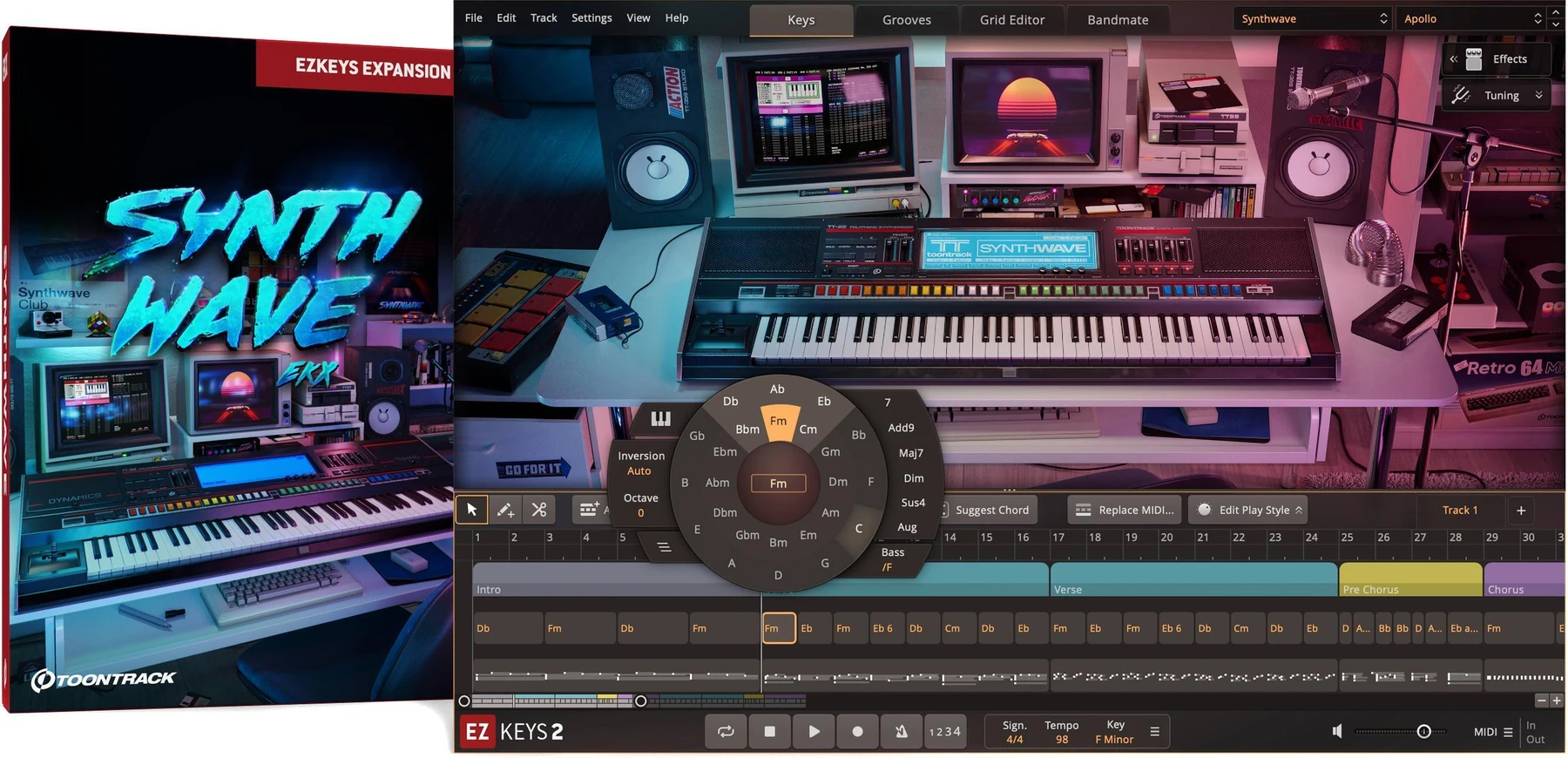
Task: Open the F Minor key selector
Action: [x=1114, y=740]
